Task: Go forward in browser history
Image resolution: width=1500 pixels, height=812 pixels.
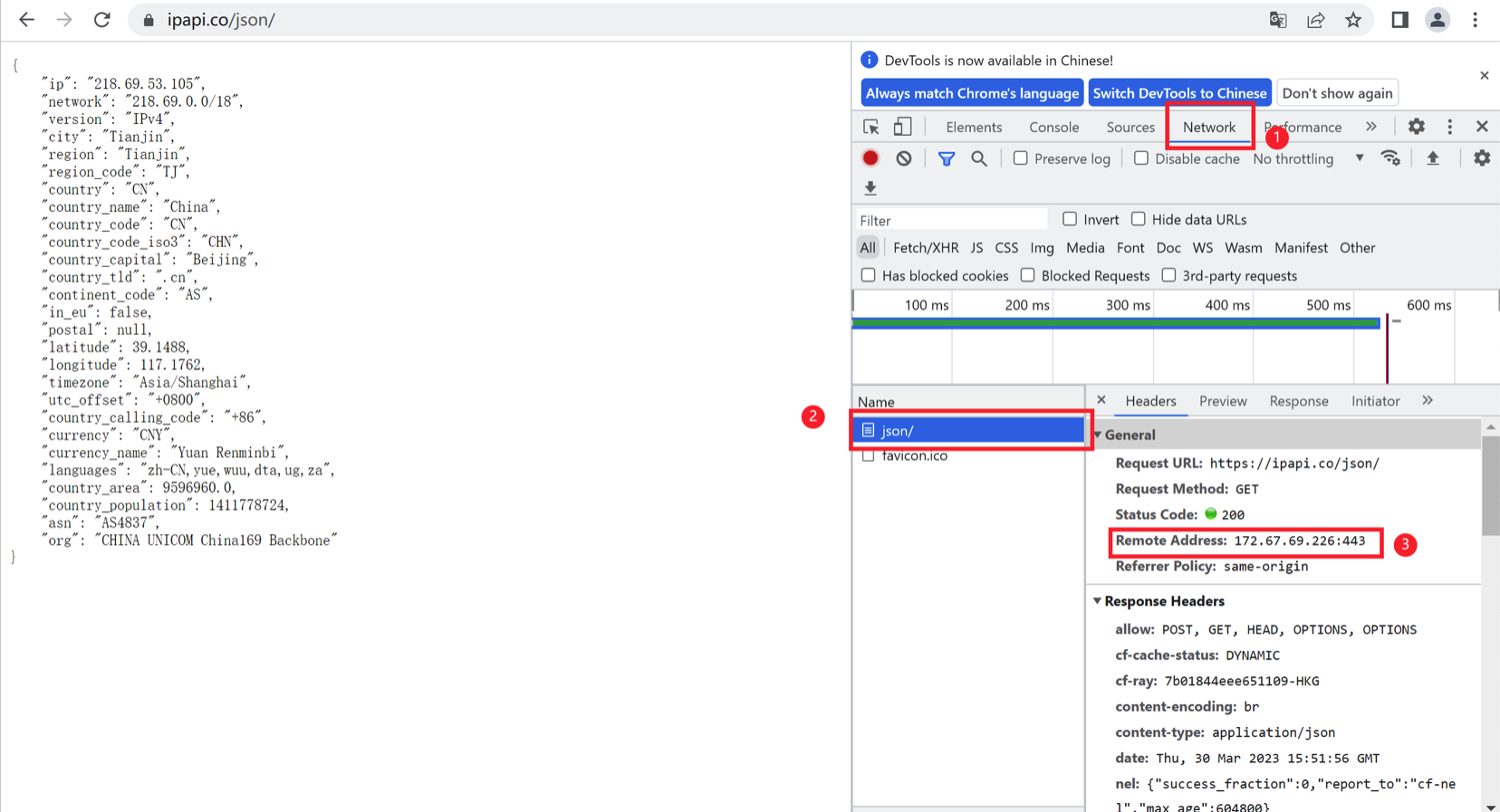Action: click(64, 19)
